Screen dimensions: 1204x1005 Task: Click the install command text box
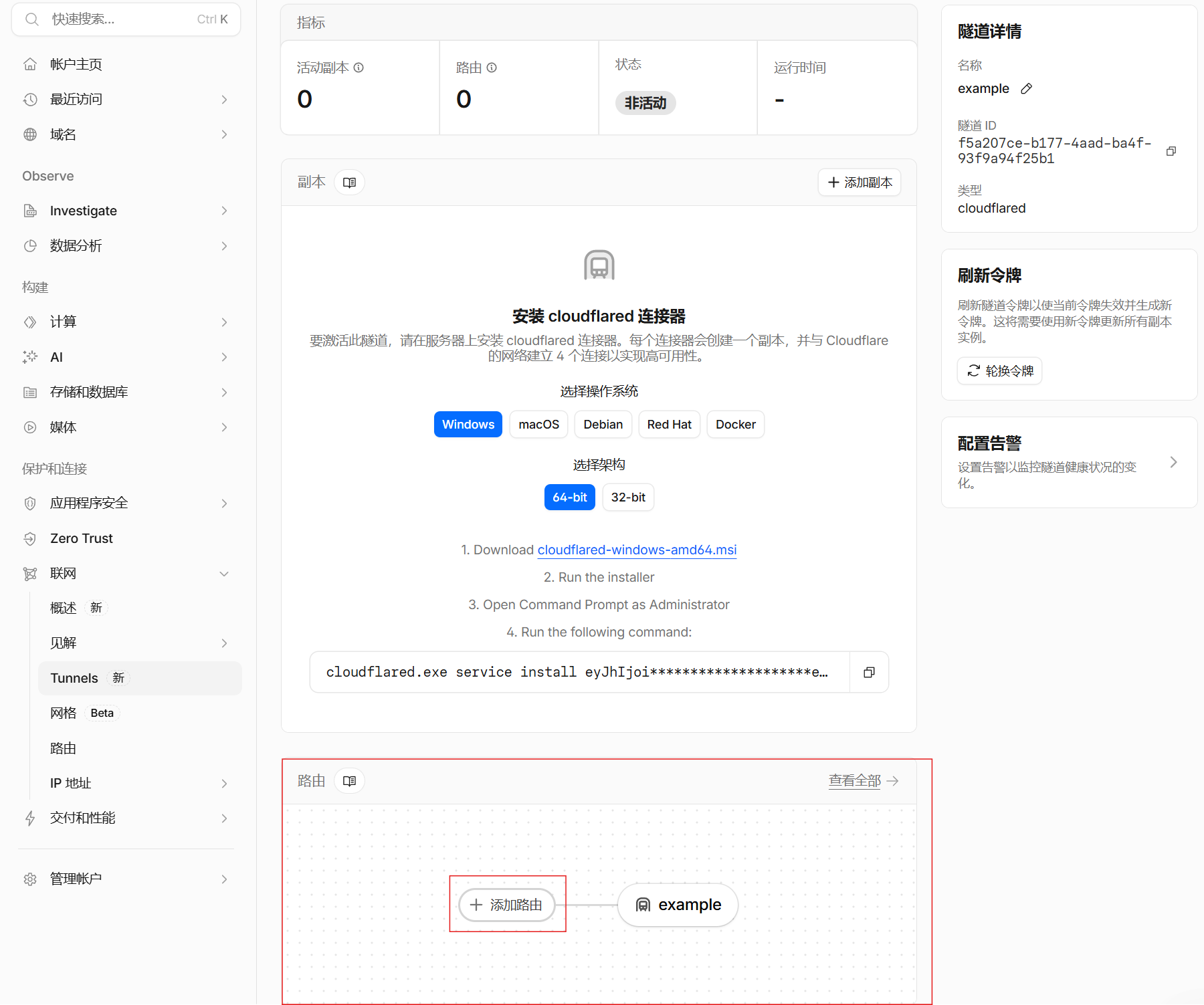point(579,672)
